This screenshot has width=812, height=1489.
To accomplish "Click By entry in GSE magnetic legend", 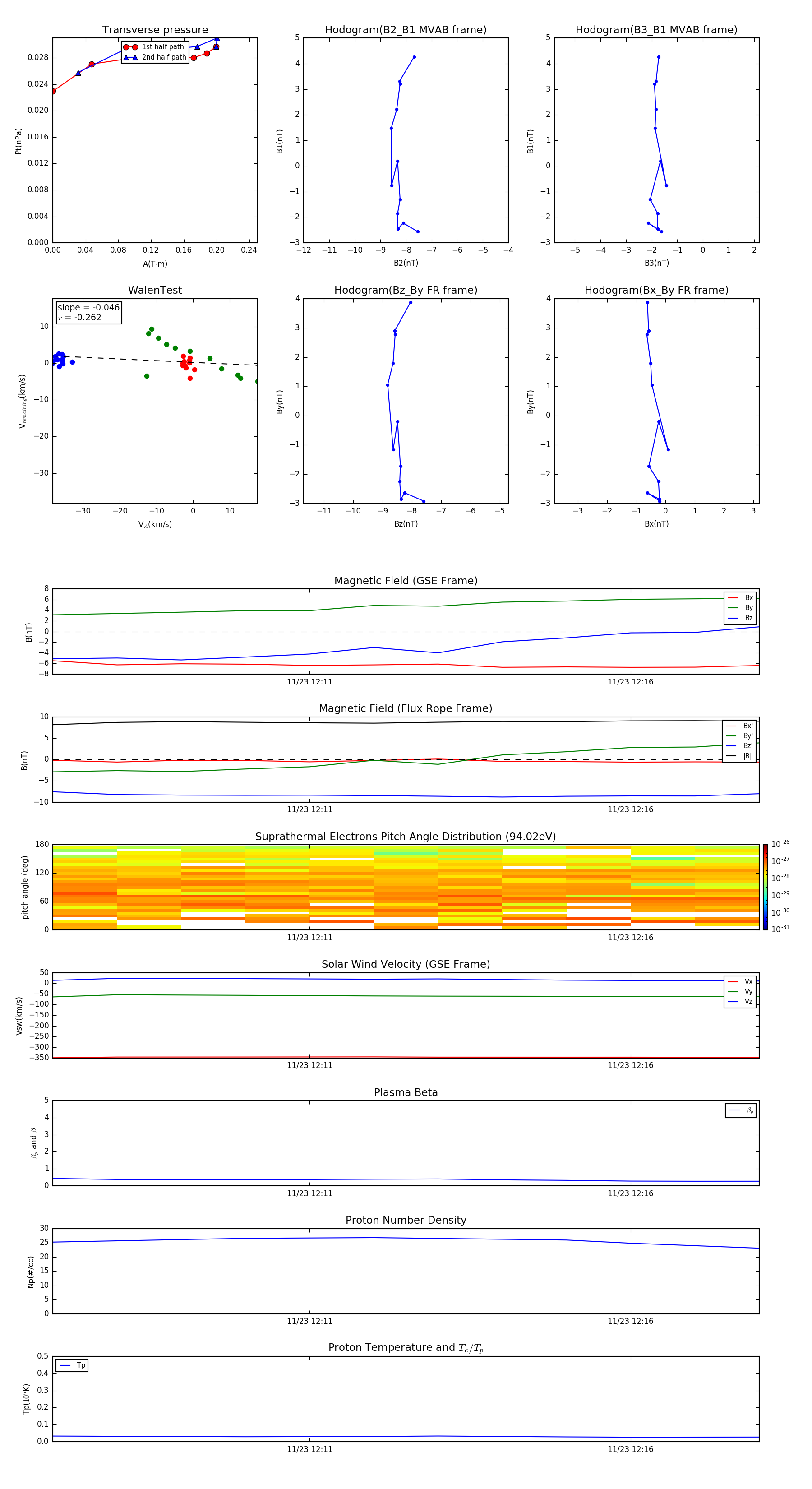I will click(x=740, y=608).
